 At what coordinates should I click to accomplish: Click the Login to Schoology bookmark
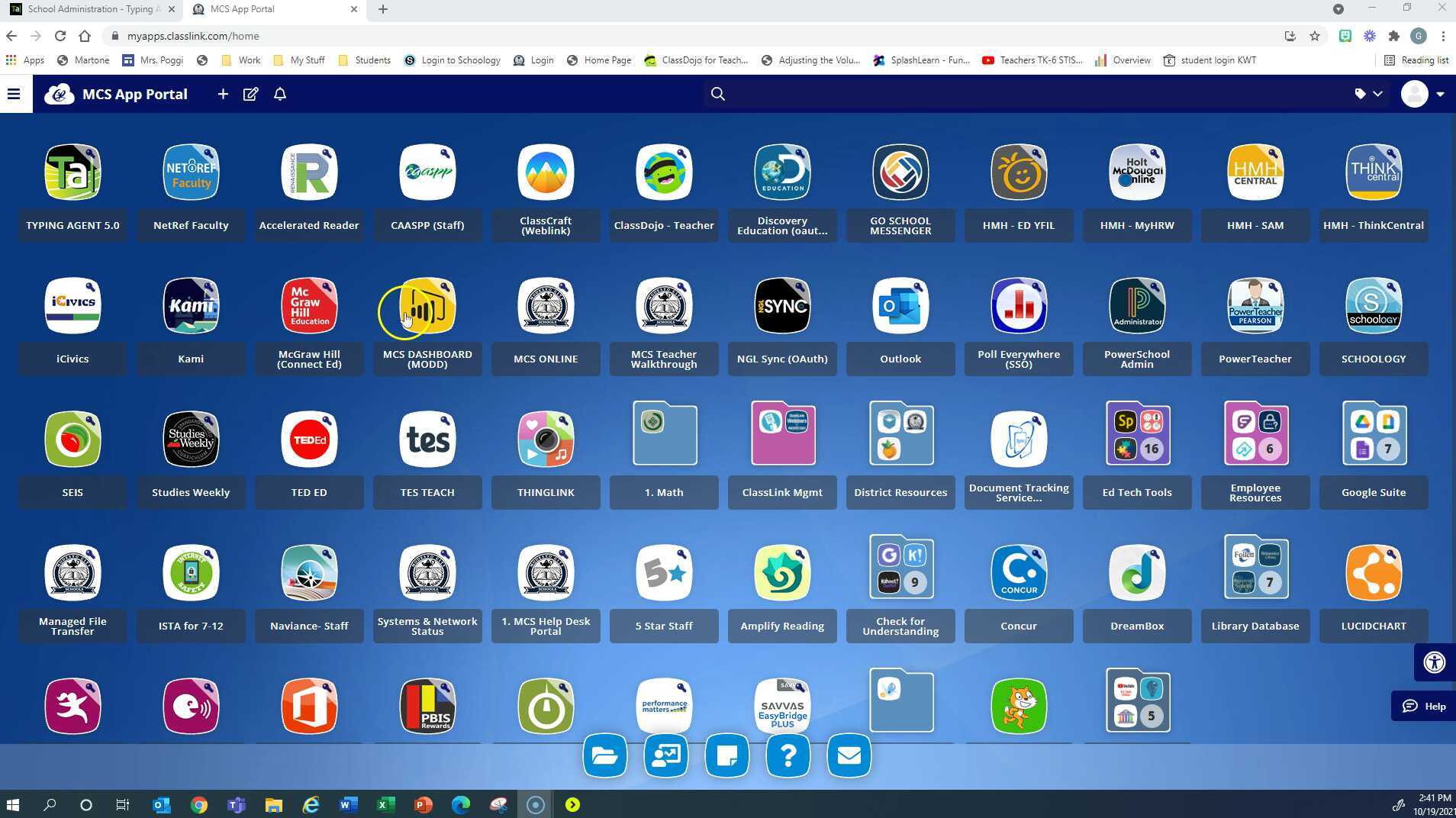pyautogui.click(x=453, y=60)
